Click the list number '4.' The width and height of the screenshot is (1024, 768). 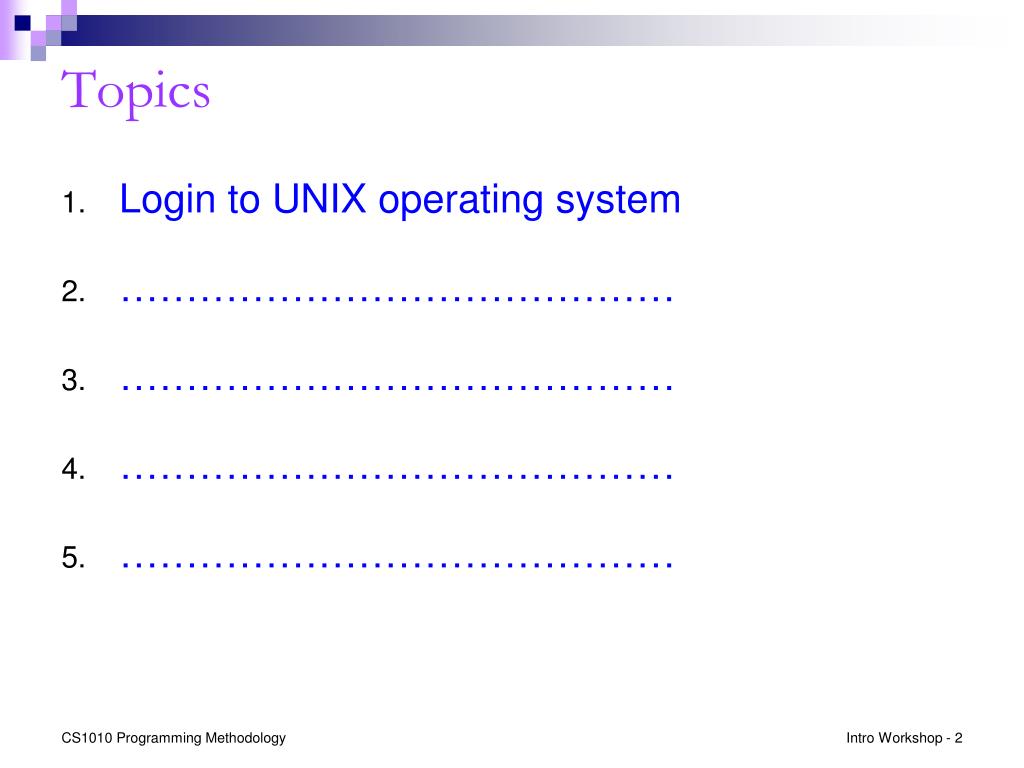pyautogui.click(x=74, y=469)
